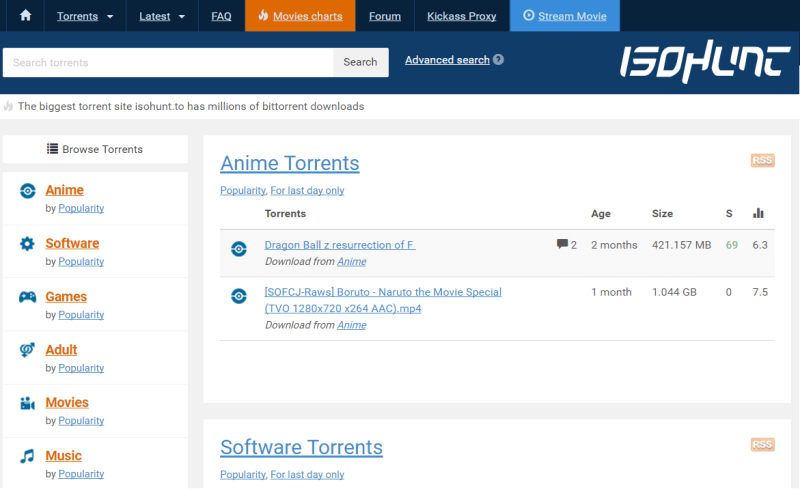Sort Software by Popularity in the sidebar
Viewport: 800px width, 489px height.
(x=81, y=261)
